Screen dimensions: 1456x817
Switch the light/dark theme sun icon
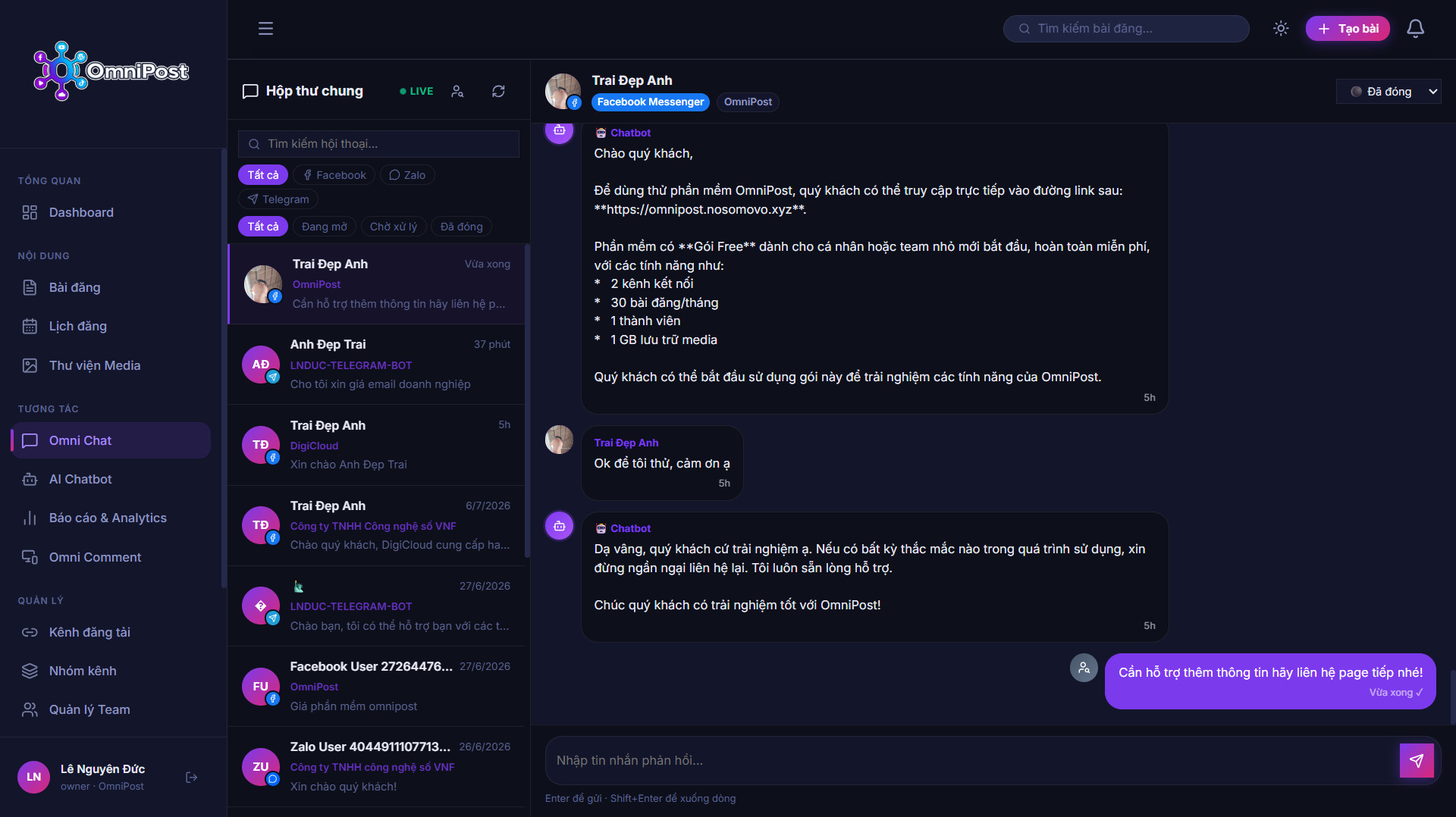[x=1281, y=29]
